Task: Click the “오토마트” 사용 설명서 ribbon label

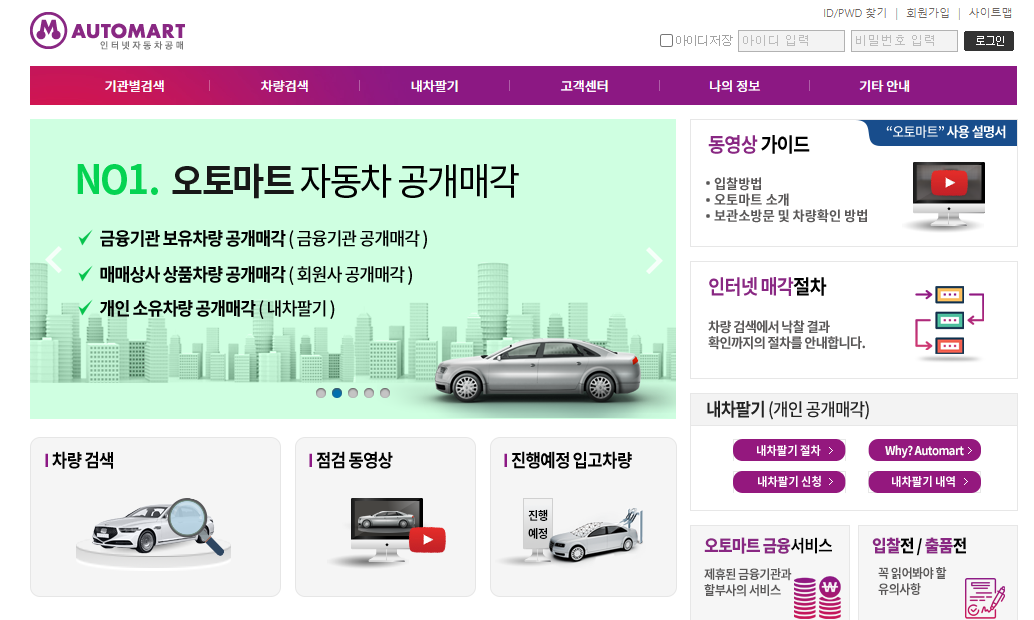Action: pos(946,131)
